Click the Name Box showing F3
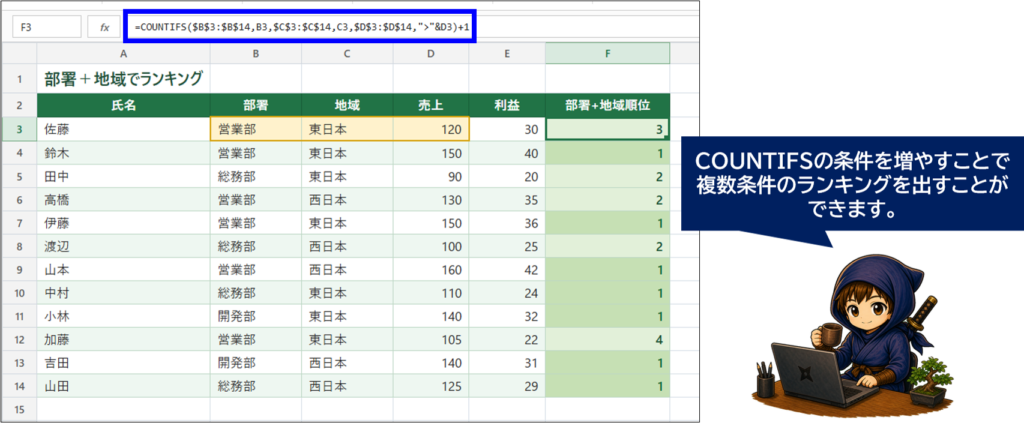The width and height of the screenshot is (1024, 423). tap(46, 27)
